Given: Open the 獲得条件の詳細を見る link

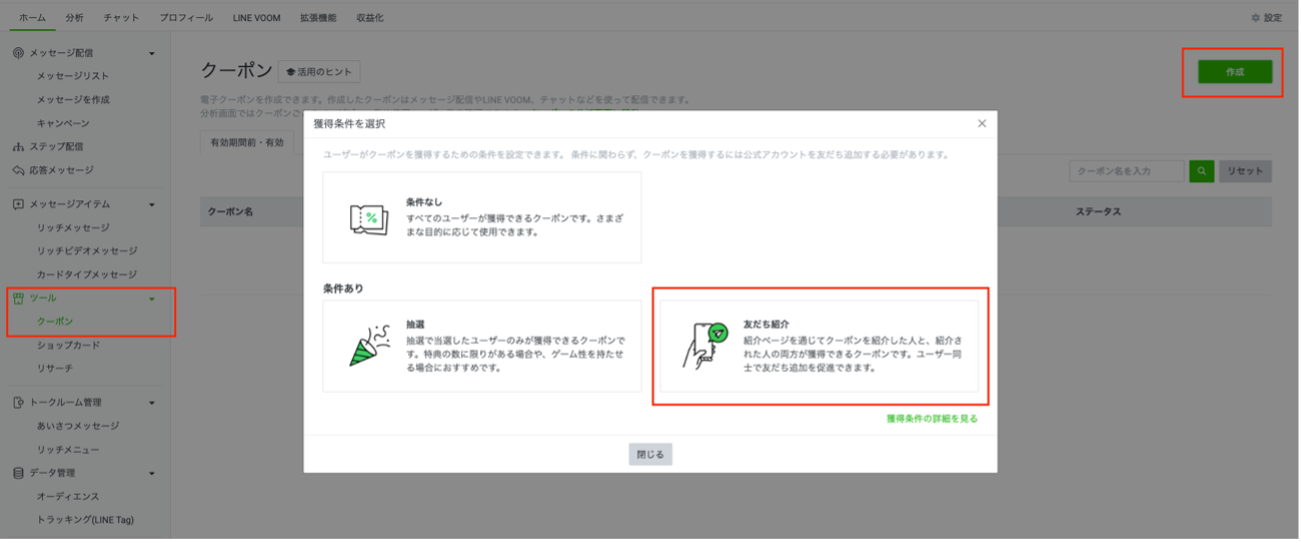Looking at the screenshot, I should click(932, 418).
